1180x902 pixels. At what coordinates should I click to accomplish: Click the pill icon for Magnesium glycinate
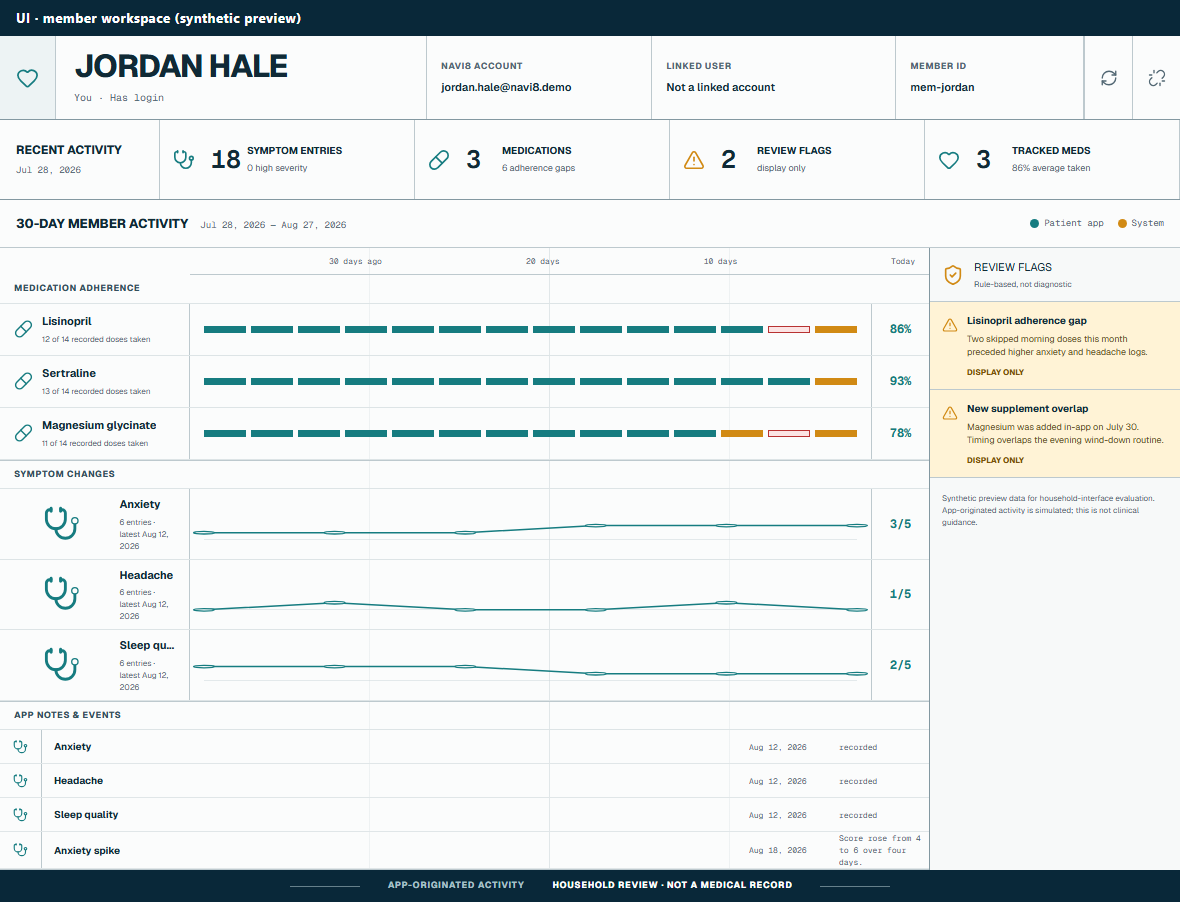click(x=23, y=433)
